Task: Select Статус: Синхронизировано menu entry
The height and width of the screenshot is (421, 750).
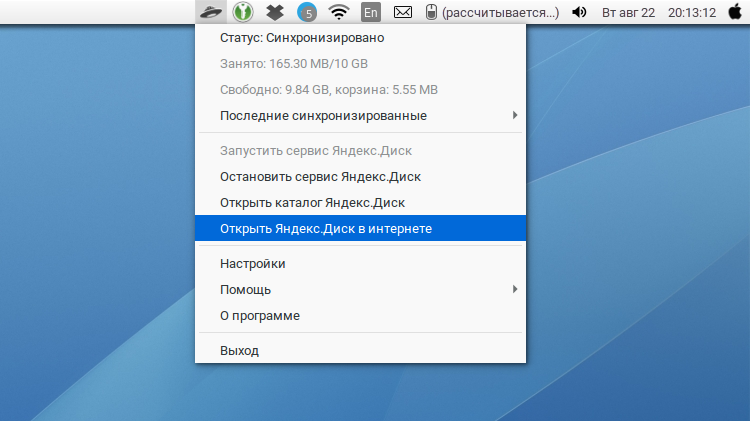Action: pos(360,38)
